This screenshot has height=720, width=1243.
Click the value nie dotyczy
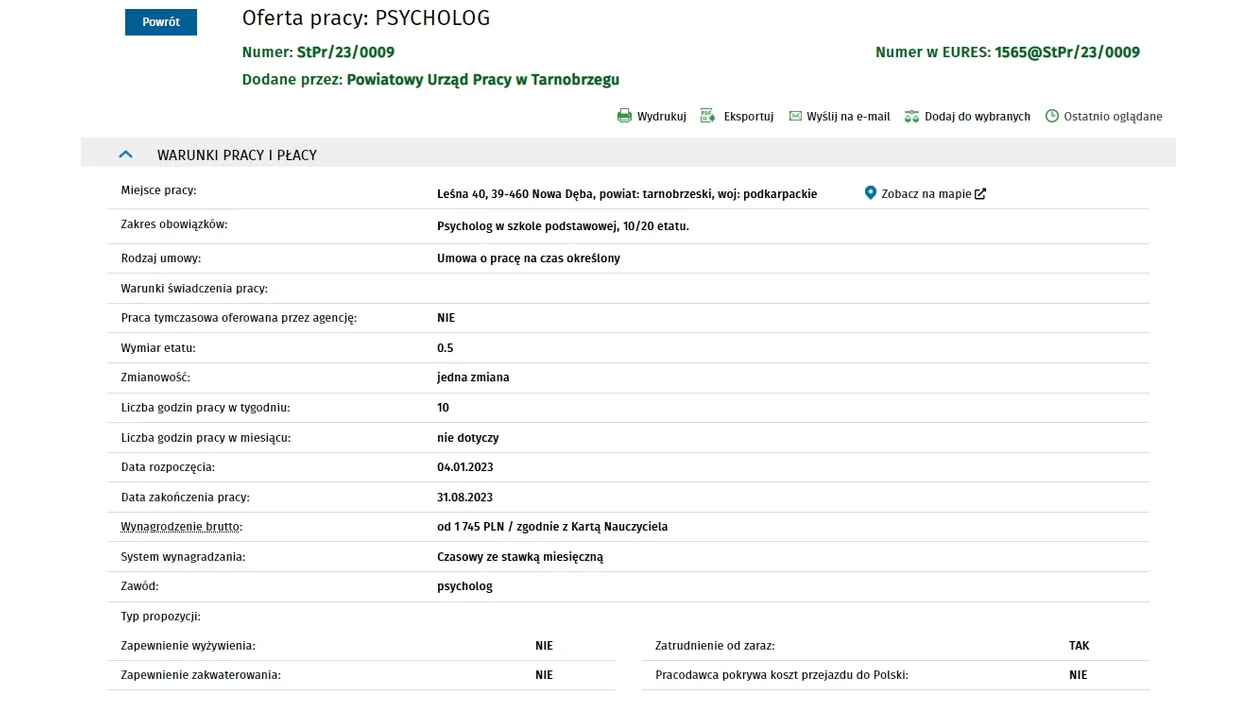click(x=468, y=438)
